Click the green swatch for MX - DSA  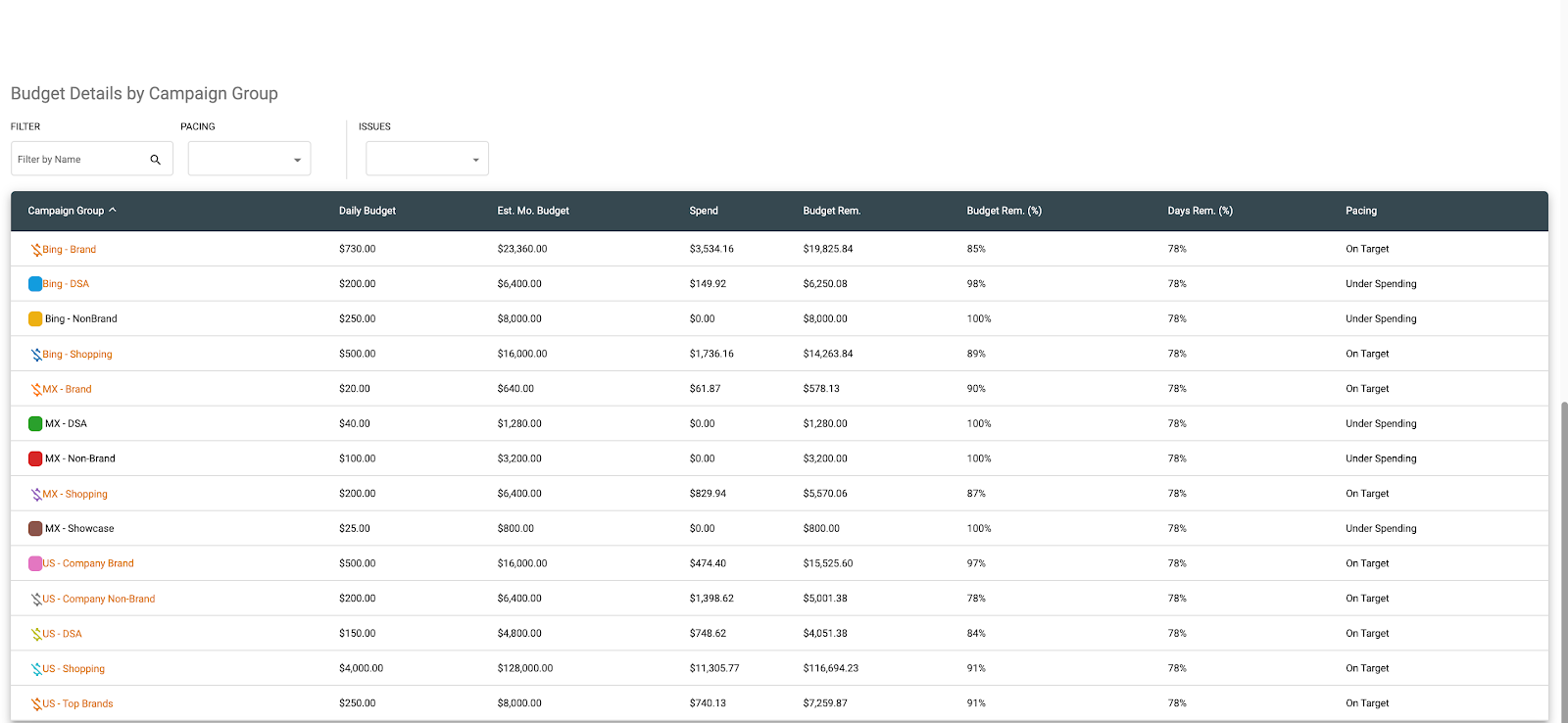coord(35,424)
